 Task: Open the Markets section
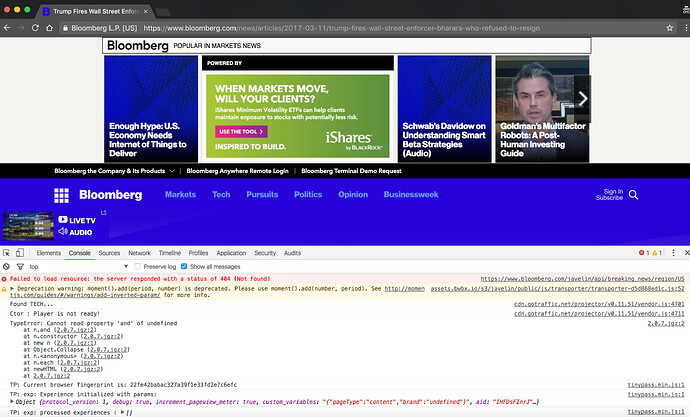(180, 194)
